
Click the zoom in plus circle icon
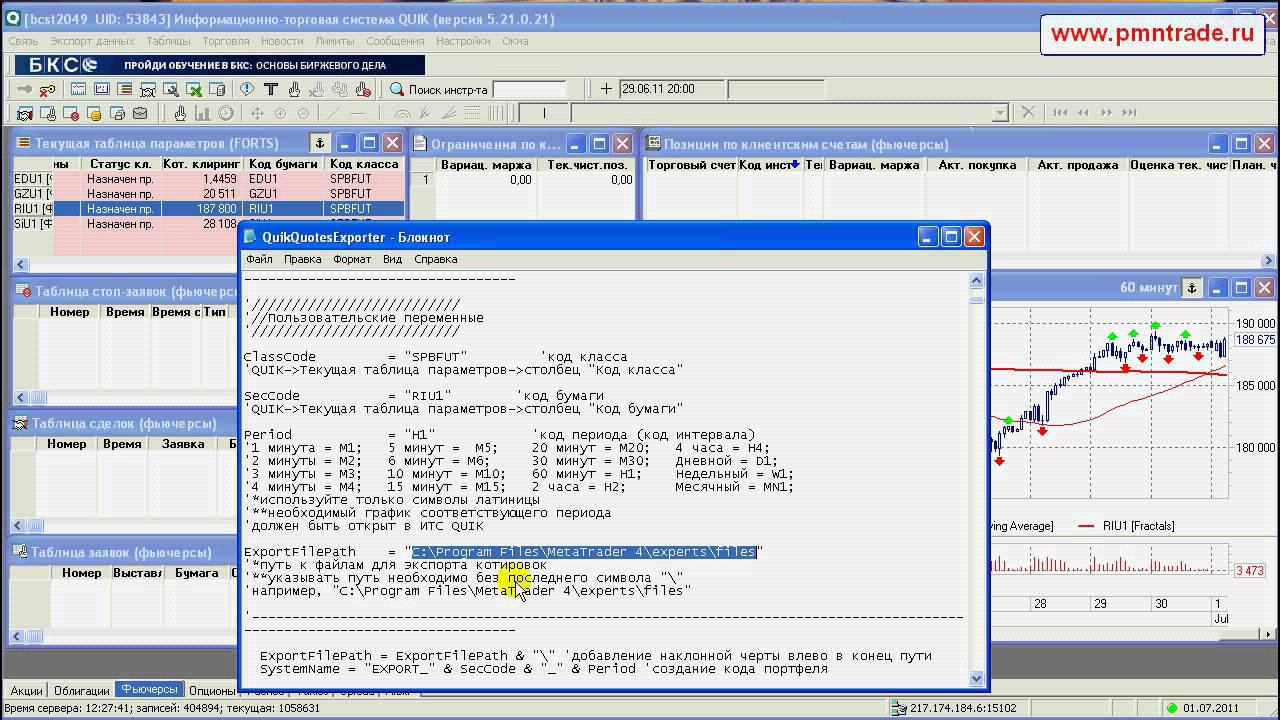click(280, 113)
